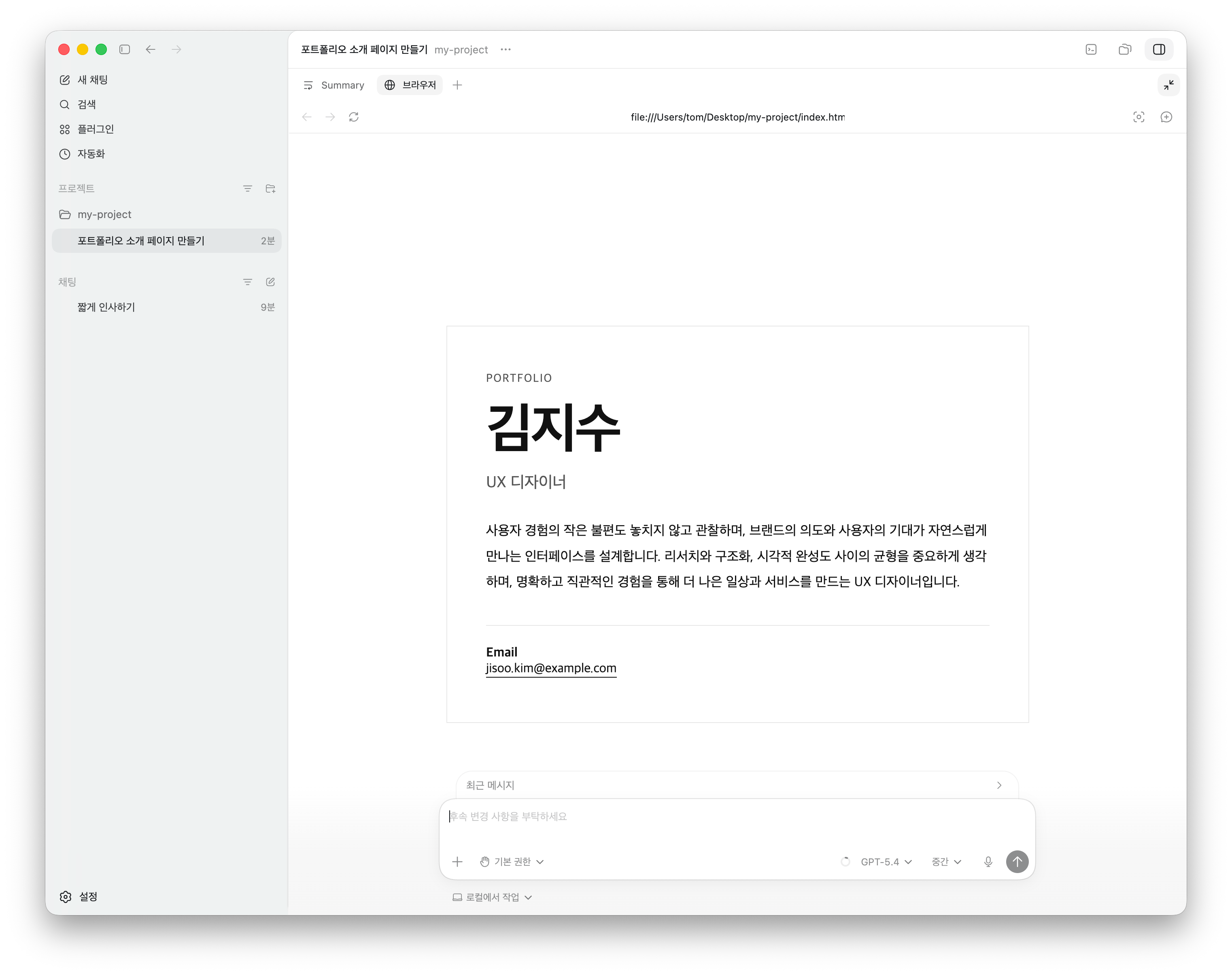Click the attach plus icon in composer
The image size is (1232, 975).
(457, 861)
